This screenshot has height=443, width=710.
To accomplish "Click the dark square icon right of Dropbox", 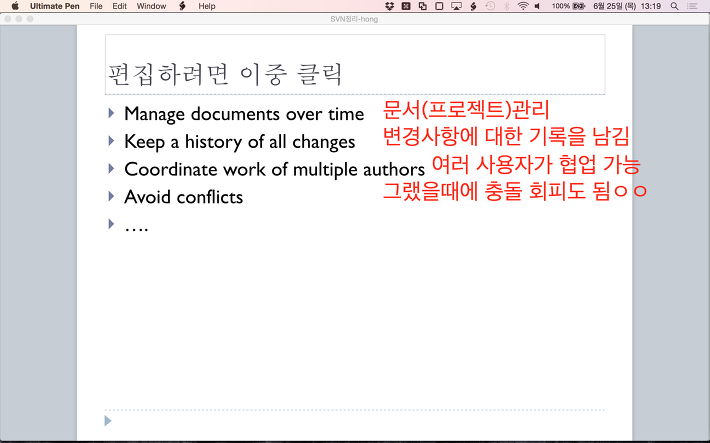I will click(406, 6).
